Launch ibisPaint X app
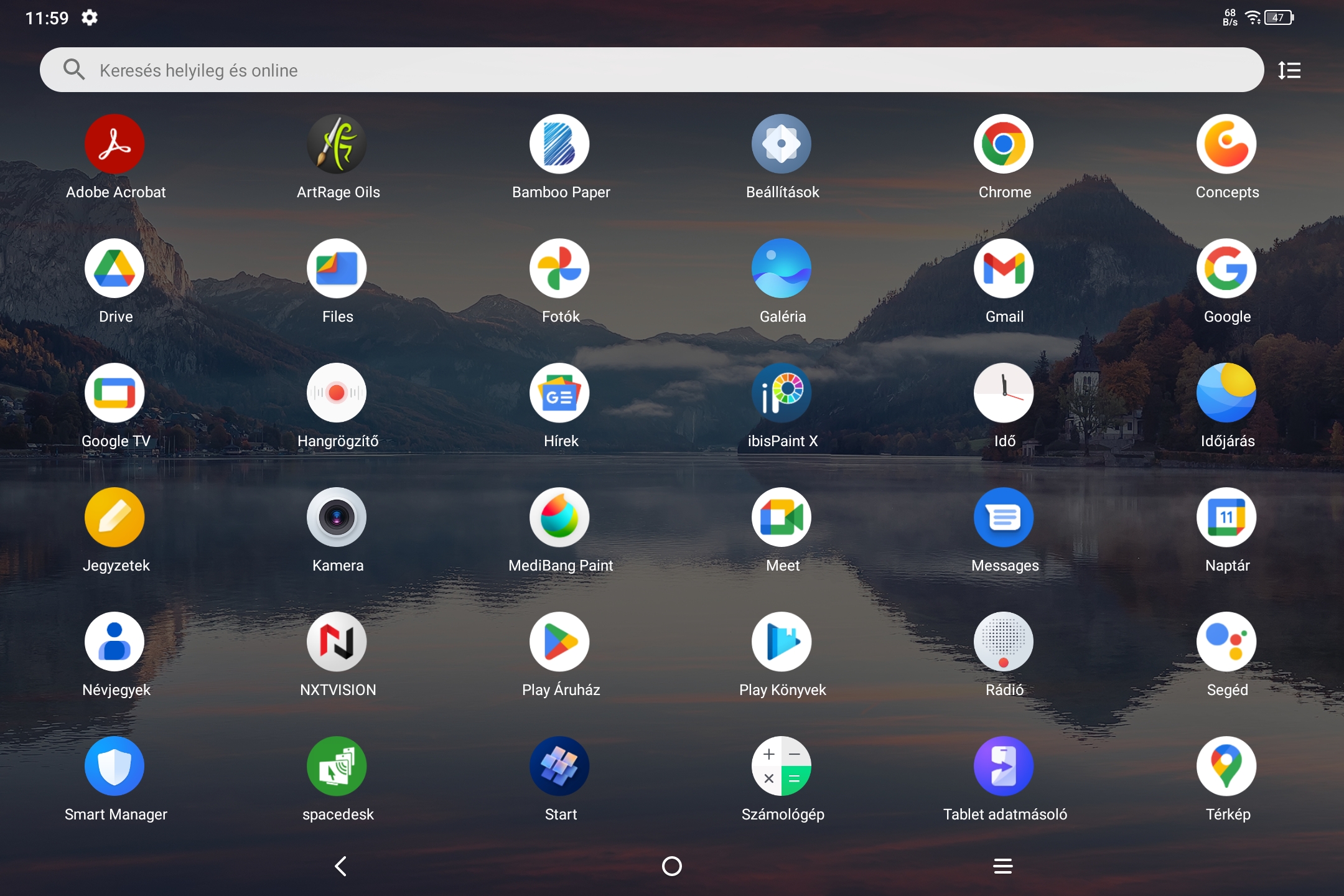This screenshot has height=896, width=1344. pos(782,393)
